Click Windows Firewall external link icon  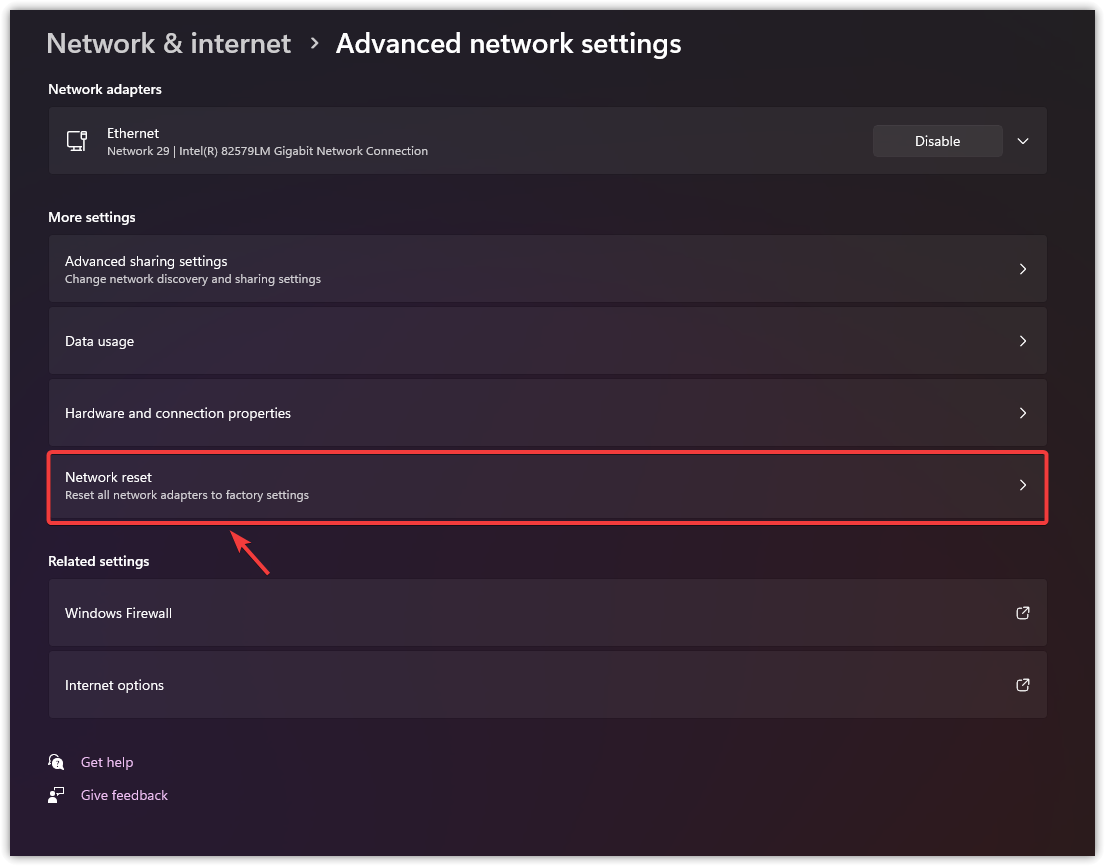pyautogui.click(x=1022, y=613)
